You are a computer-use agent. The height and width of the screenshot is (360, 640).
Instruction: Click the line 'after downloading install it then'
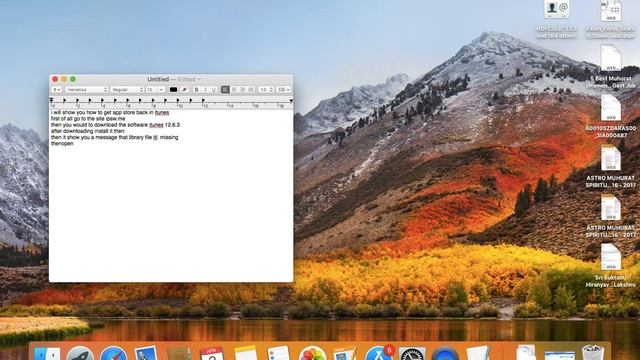coord(87,131)
